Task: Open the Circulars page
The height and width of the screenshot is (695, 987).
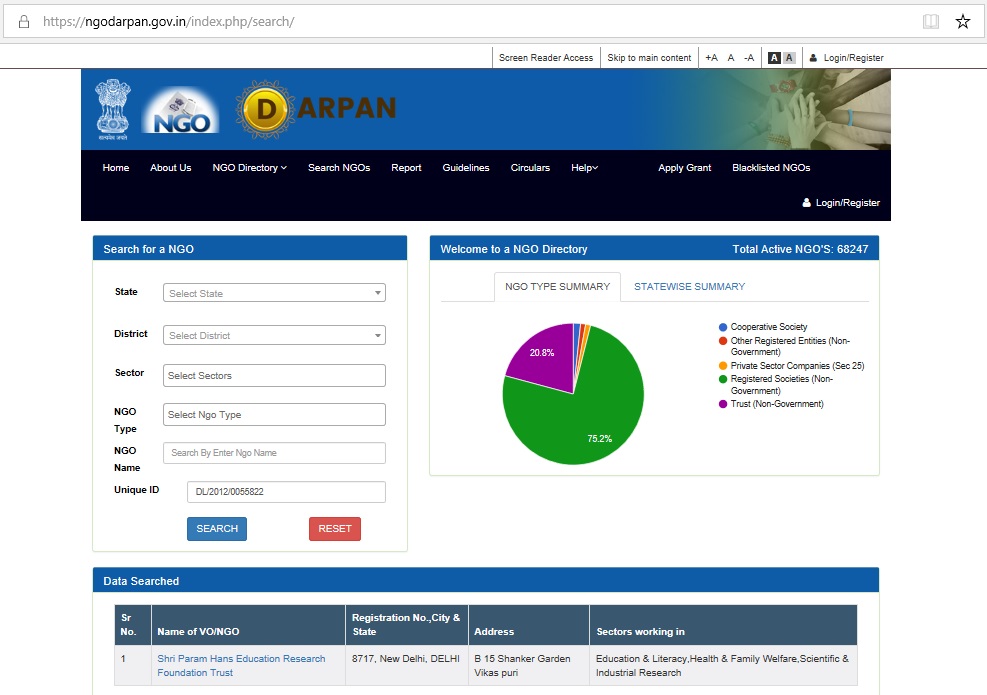Action: pyautogui.click(x=530, y=167)
